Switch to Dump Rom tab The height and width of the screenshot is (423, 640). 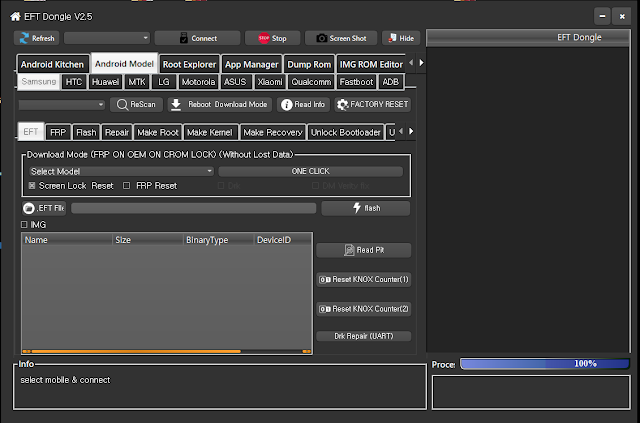pyautogui.click(x=309, y=64)
